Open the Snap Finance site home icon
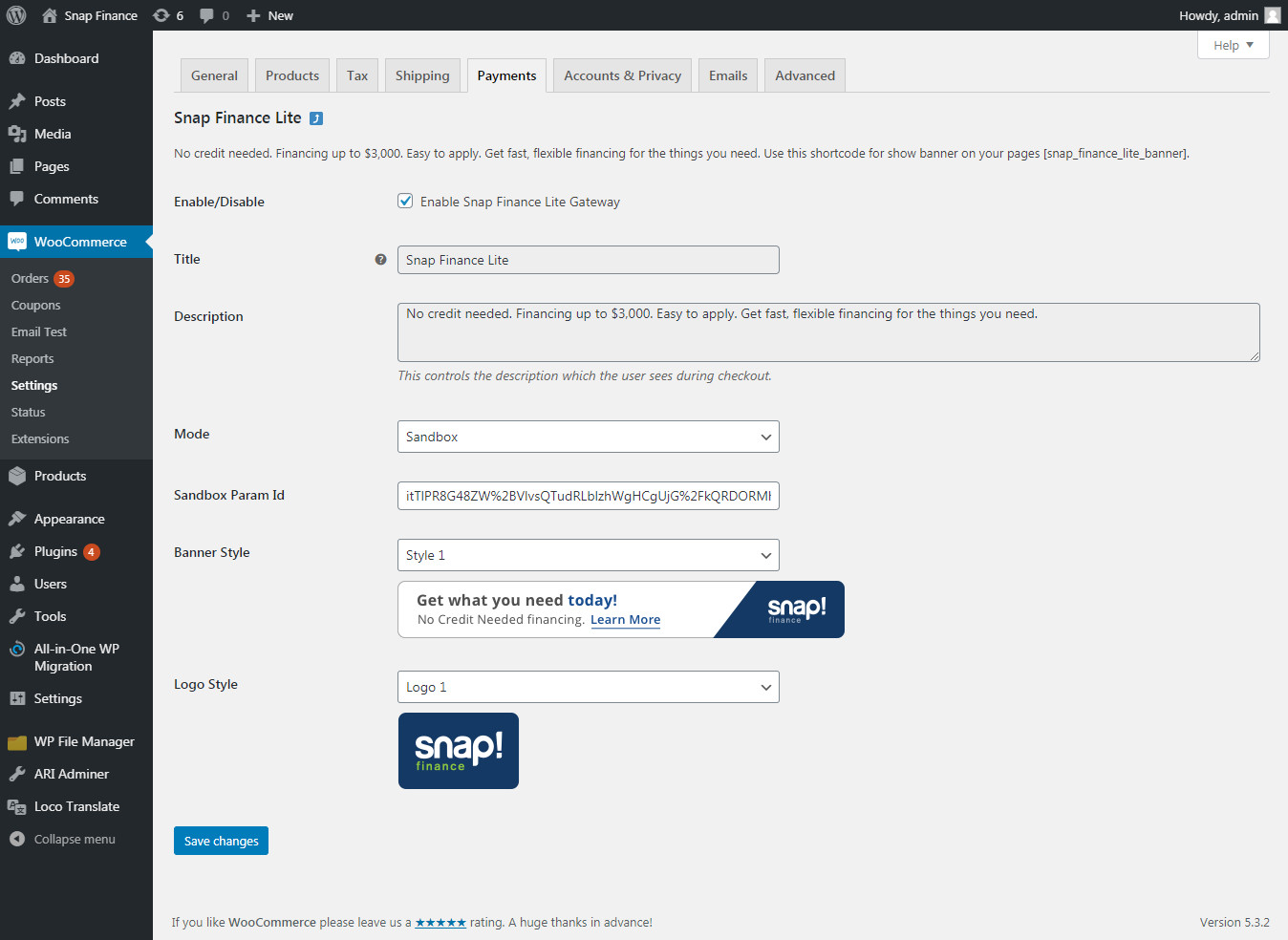 (x=50, y=15)
